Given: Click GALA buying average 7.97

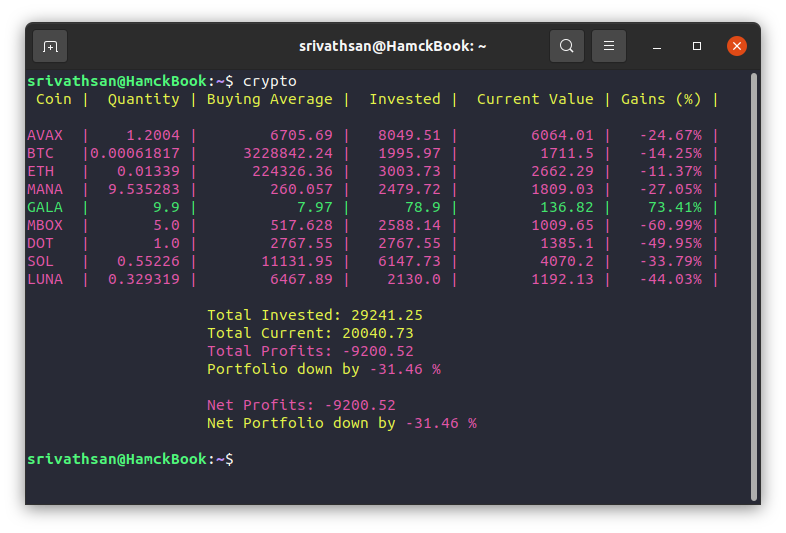Looking at the screenshot, I should (315, 208).
